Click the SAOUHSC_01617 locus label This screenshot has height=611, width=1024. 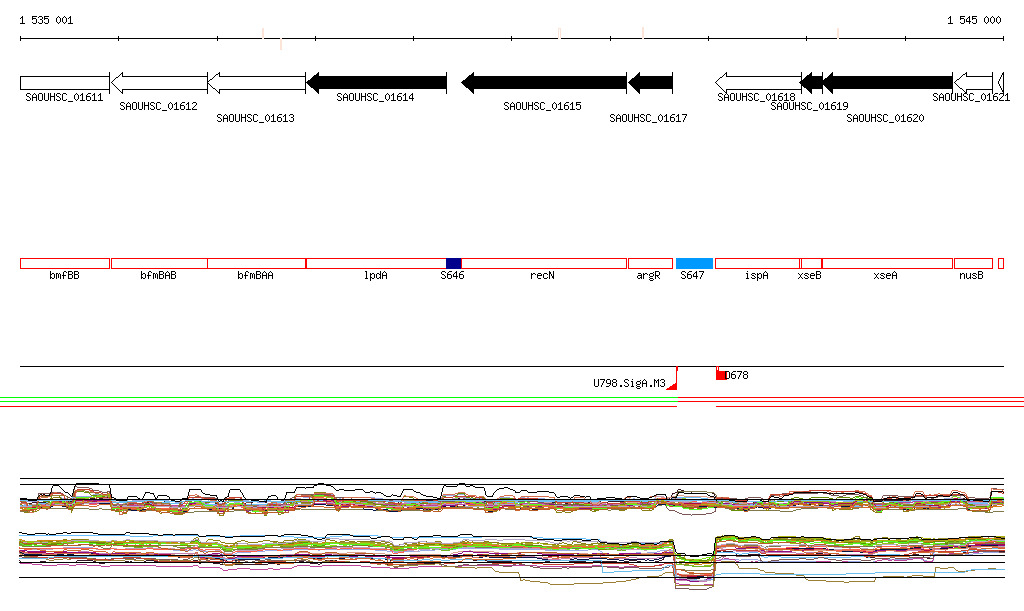[x=648, y=118]
